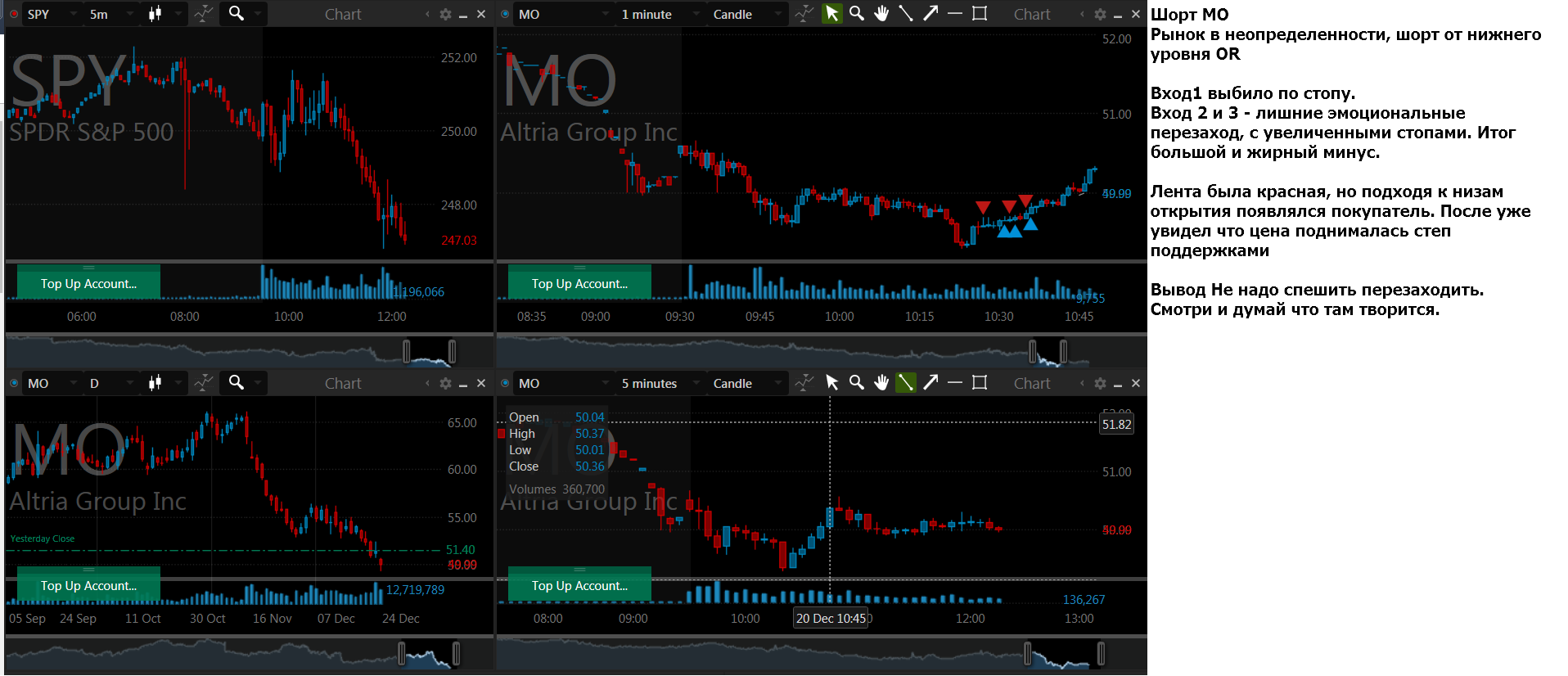Viewport: 1568px width, 676px height.
Task: Toggle the blue link dot on MO 5 minutes chart
Action: tap(505, 382)
